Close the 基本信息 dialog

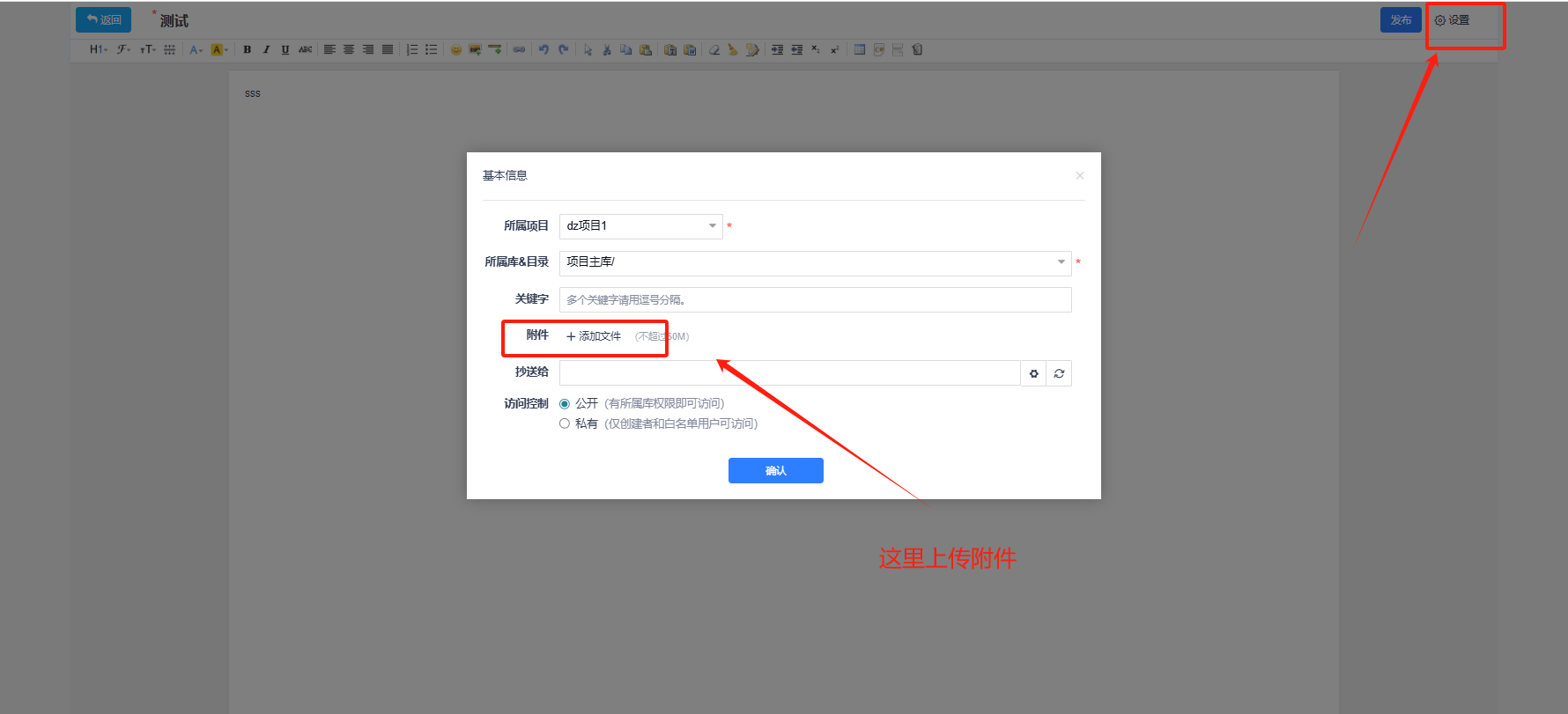point(1080,176)
